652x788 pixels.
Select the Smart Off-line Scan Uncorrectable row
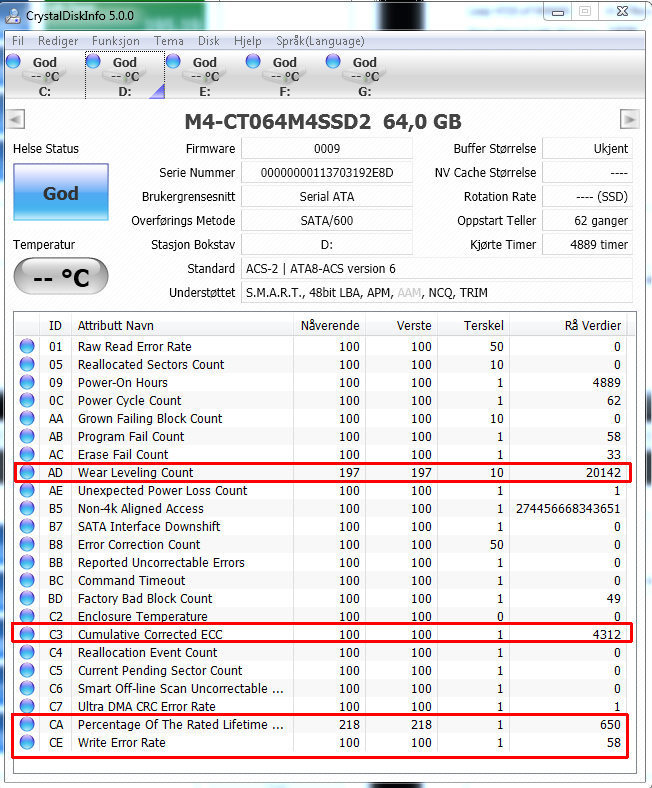[322, 688]
